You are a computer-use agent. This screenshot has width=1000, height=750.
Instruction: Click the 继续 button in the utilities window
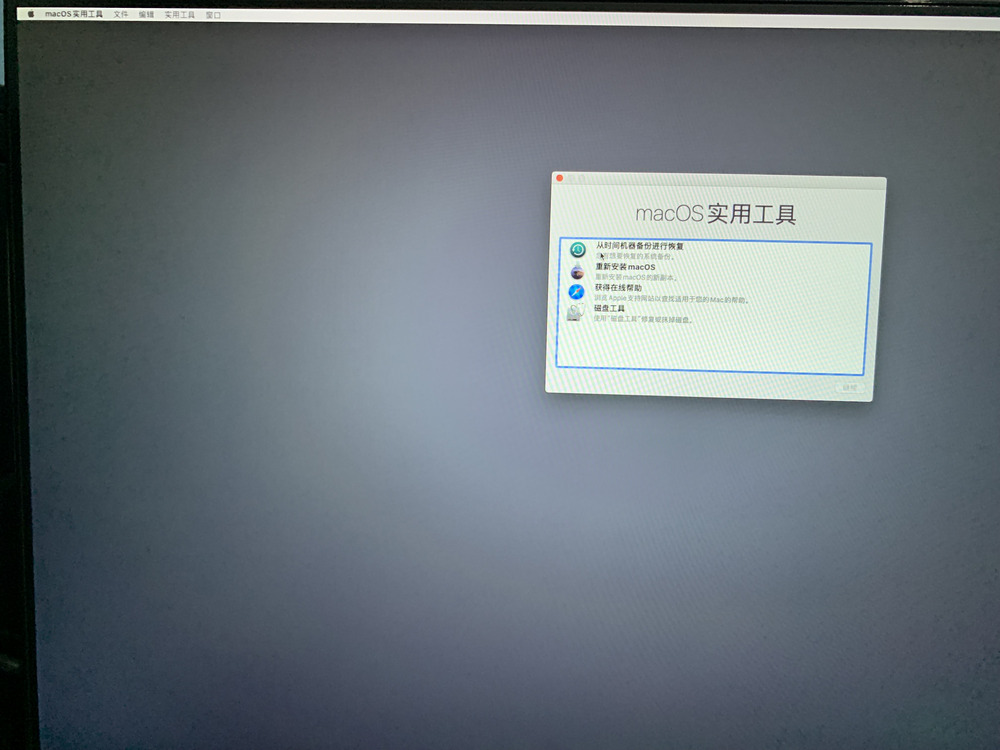[x=849, y=388]
